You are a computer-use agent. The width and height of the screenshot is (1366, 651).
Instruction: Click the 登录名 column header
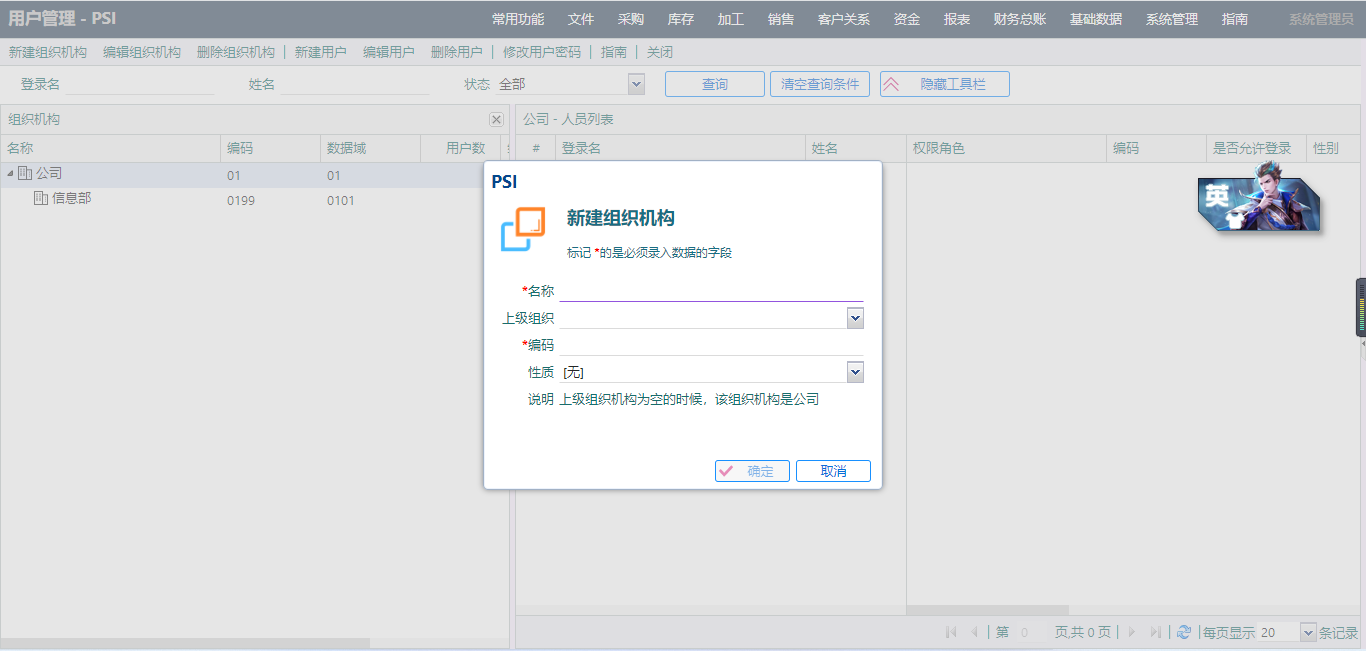[680, 148]
